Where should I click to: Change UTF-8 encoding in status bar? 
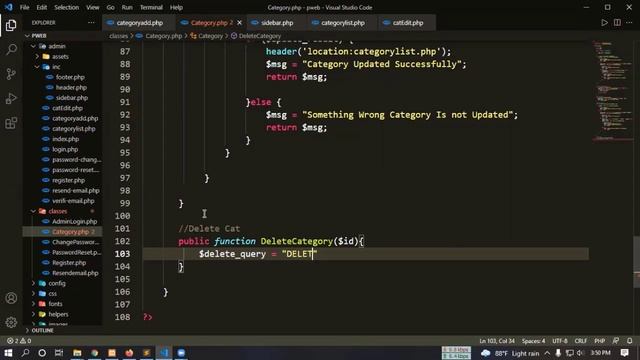point(560,340)
